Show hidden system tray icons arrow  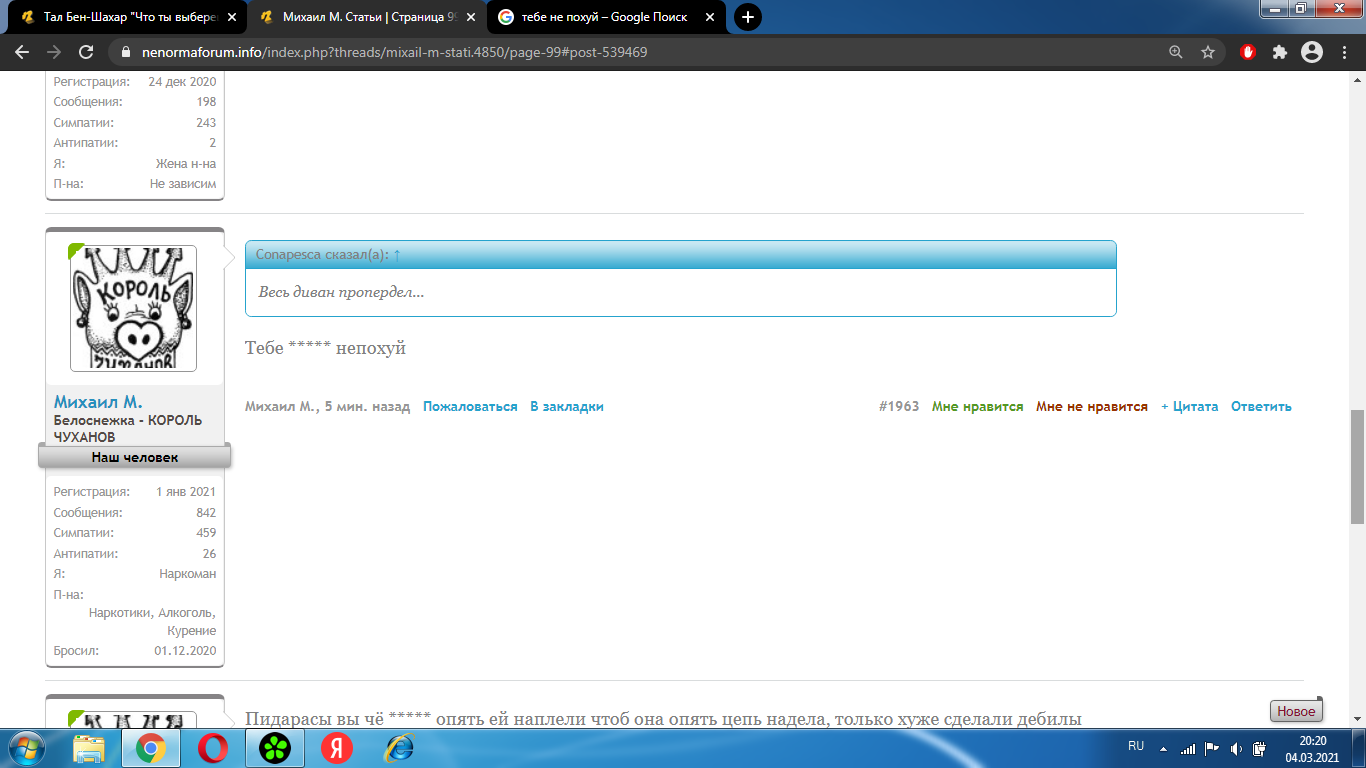pos(1163,748)
